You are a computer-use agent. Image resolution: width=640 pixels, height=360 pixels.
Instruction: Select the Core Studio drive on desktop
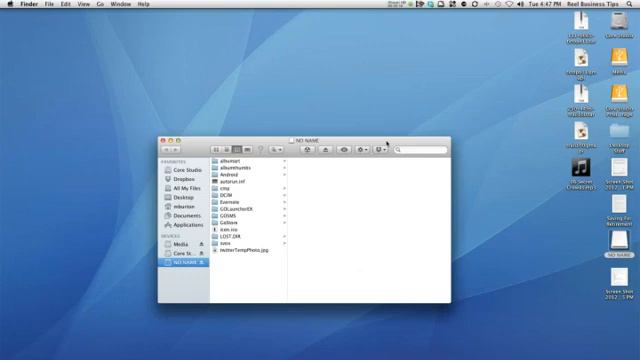pos(619,25)
